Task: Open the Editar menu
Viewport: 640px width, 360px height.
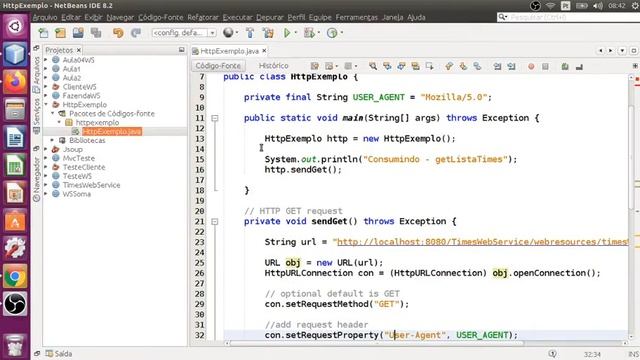Action: [x=71, y=17]
